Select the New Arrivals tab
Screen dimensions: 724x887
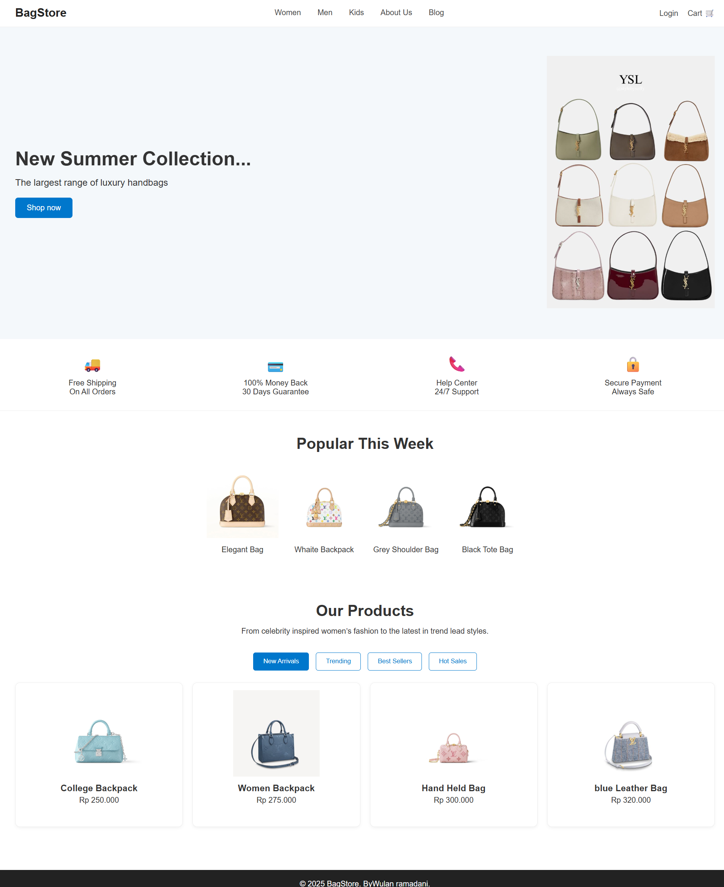coord(281,661)
